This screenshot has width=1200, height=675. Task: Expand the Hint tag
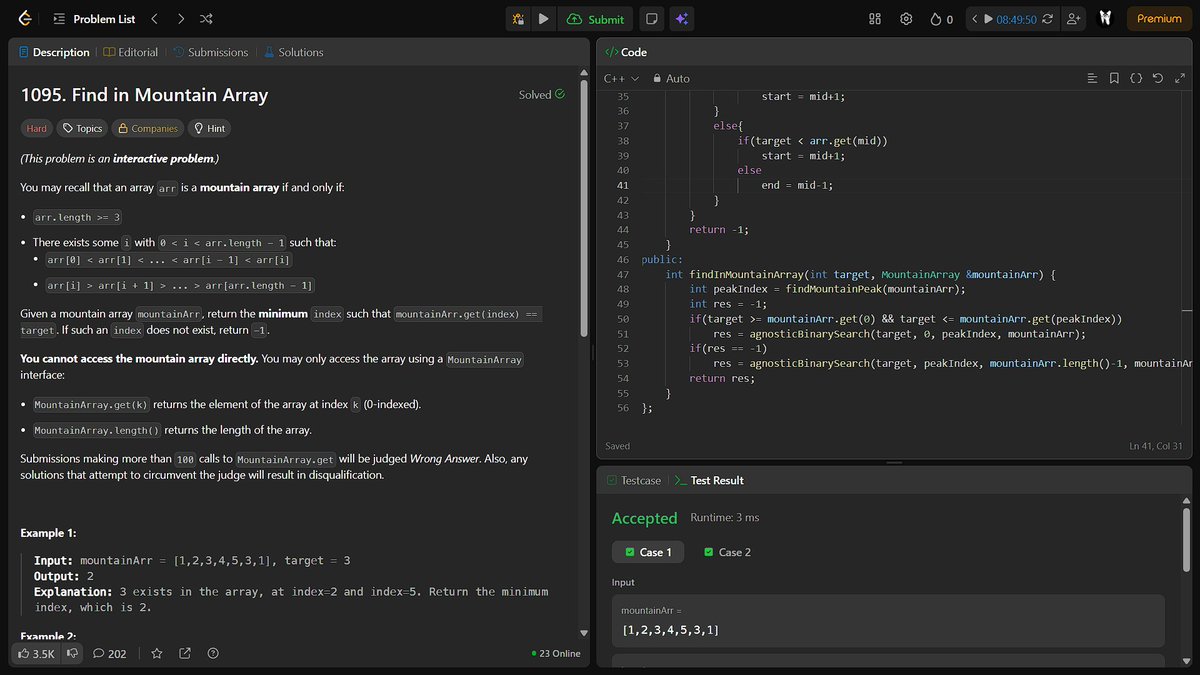pos(209,128)
